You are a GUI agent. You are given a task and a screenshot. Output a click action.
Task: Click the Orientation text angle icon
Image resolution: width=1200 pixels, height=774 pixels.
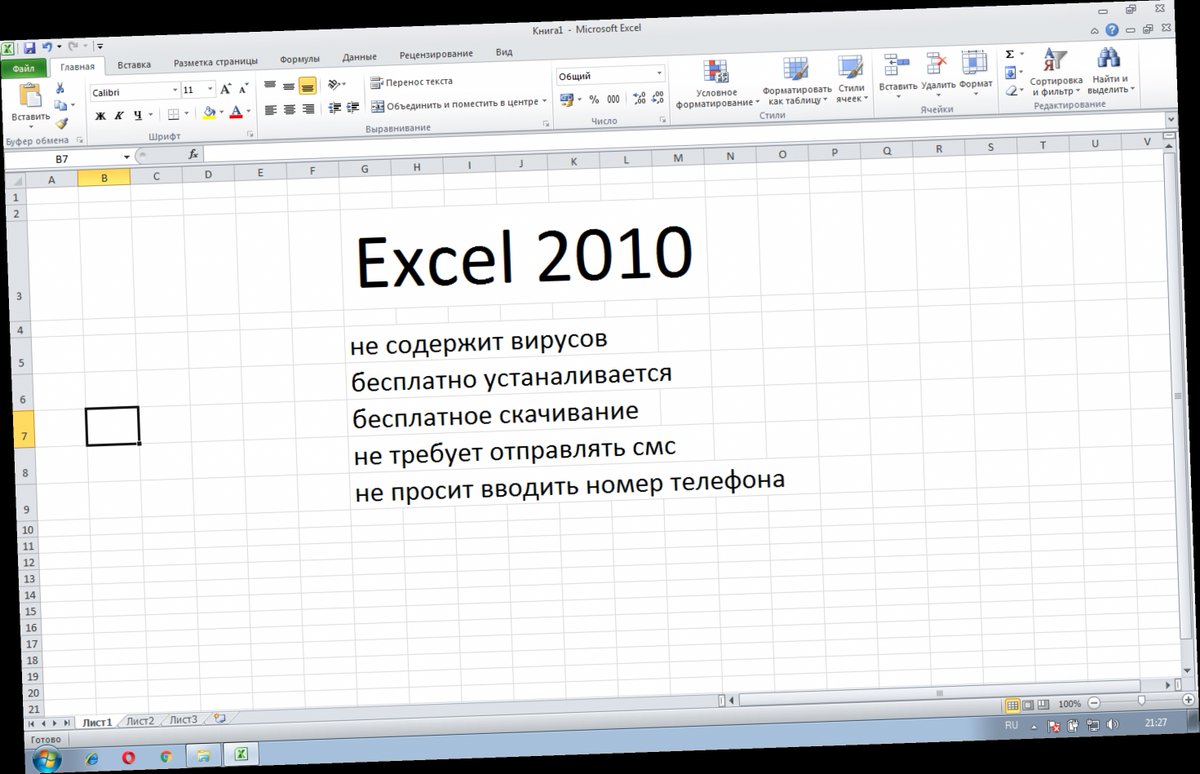click(333, 84)
